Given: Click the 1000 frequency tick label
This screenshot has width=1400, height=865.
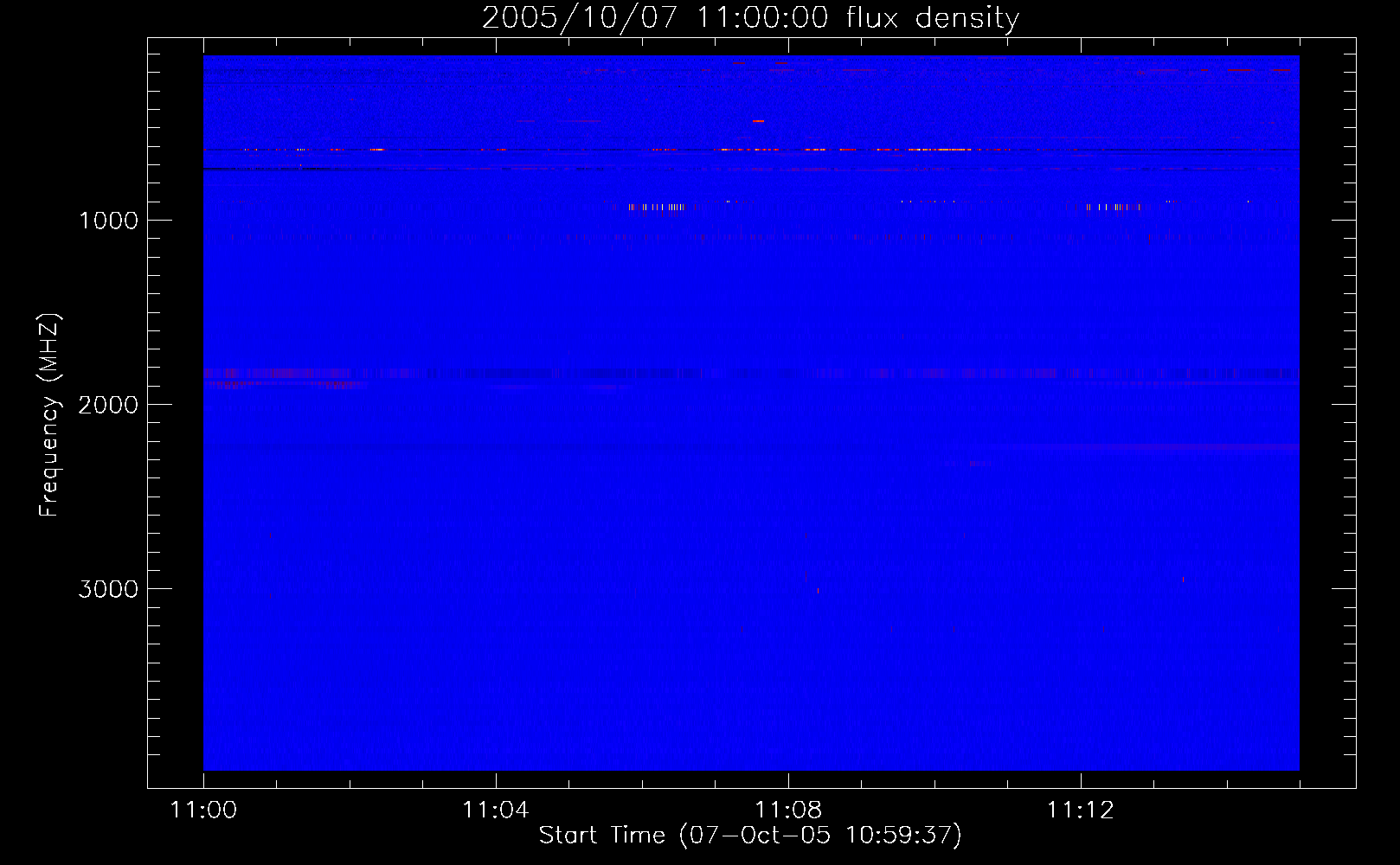Looking at the screenshot, I should coord(108,221).
